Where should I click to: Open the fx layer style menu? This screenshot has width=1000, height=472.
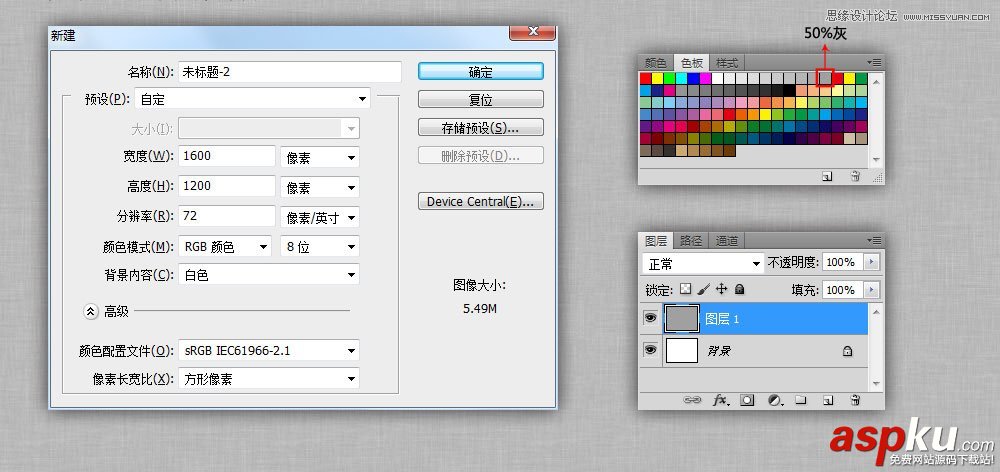(721, 400)
